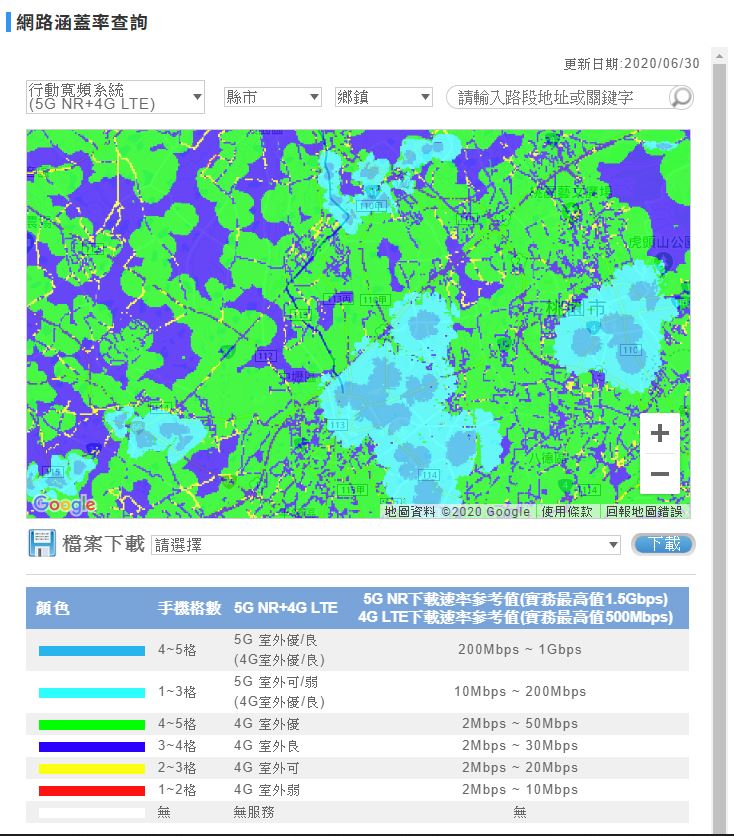The width and height of the screenshot is (734, 836).
Task: Click the cyan 1~3格 color swatch
Action: coord(92,693)
